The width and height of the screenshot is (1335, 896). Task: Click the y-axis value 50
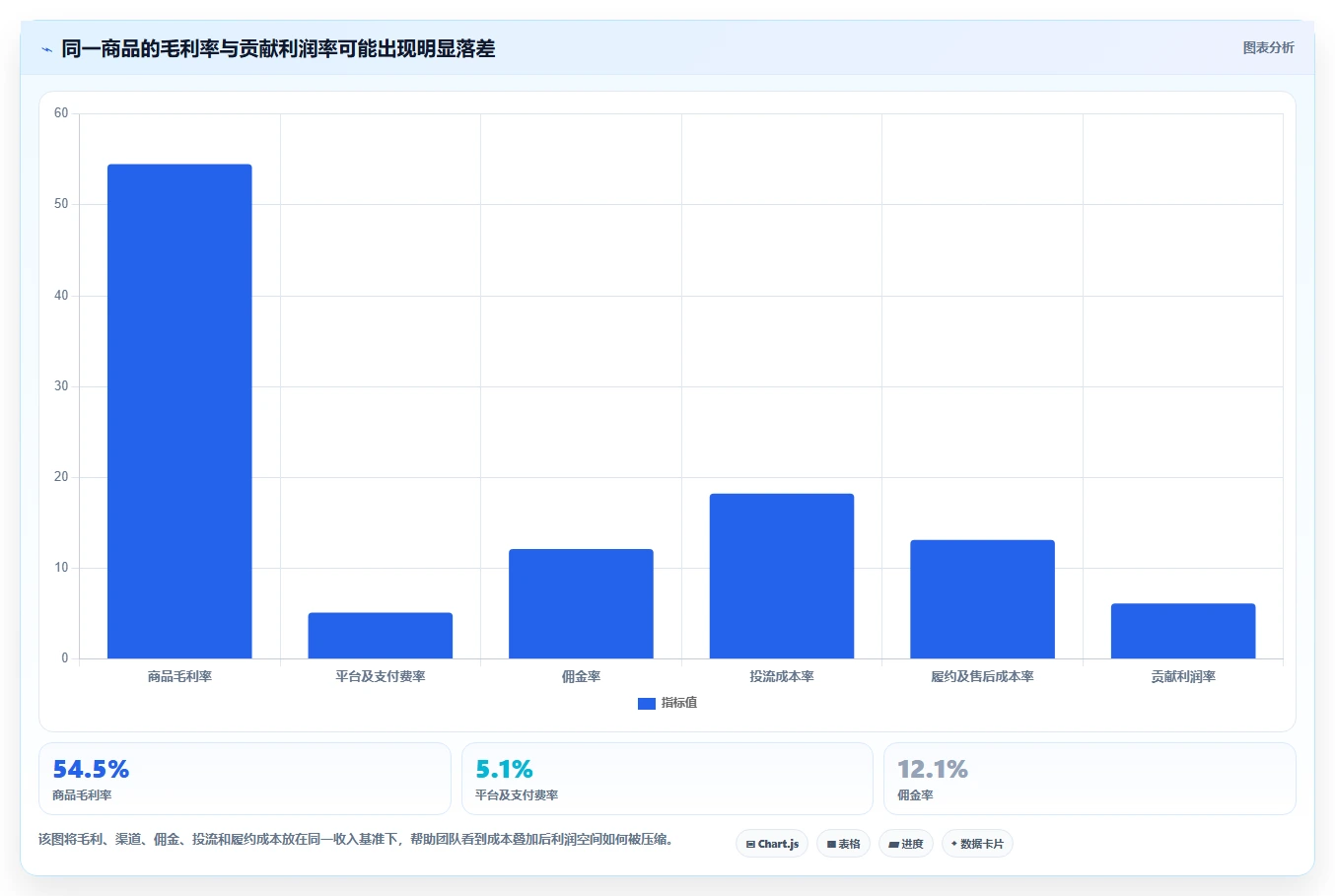(x=61, y=204)
